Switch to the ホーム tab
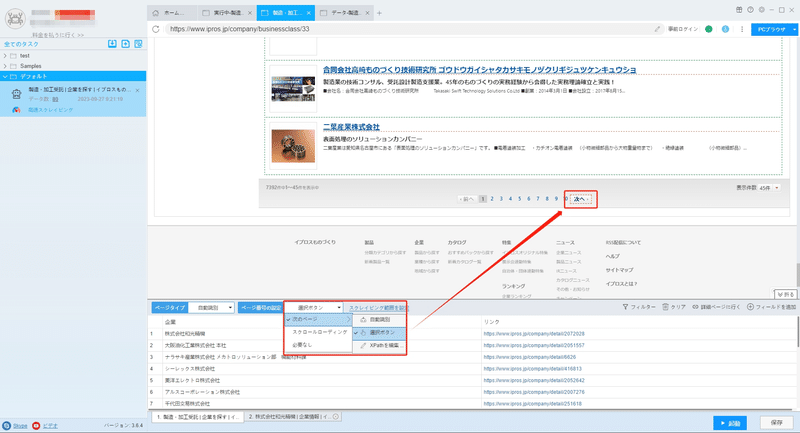Viewport: 800px width, 433px height. click(173, 13)
